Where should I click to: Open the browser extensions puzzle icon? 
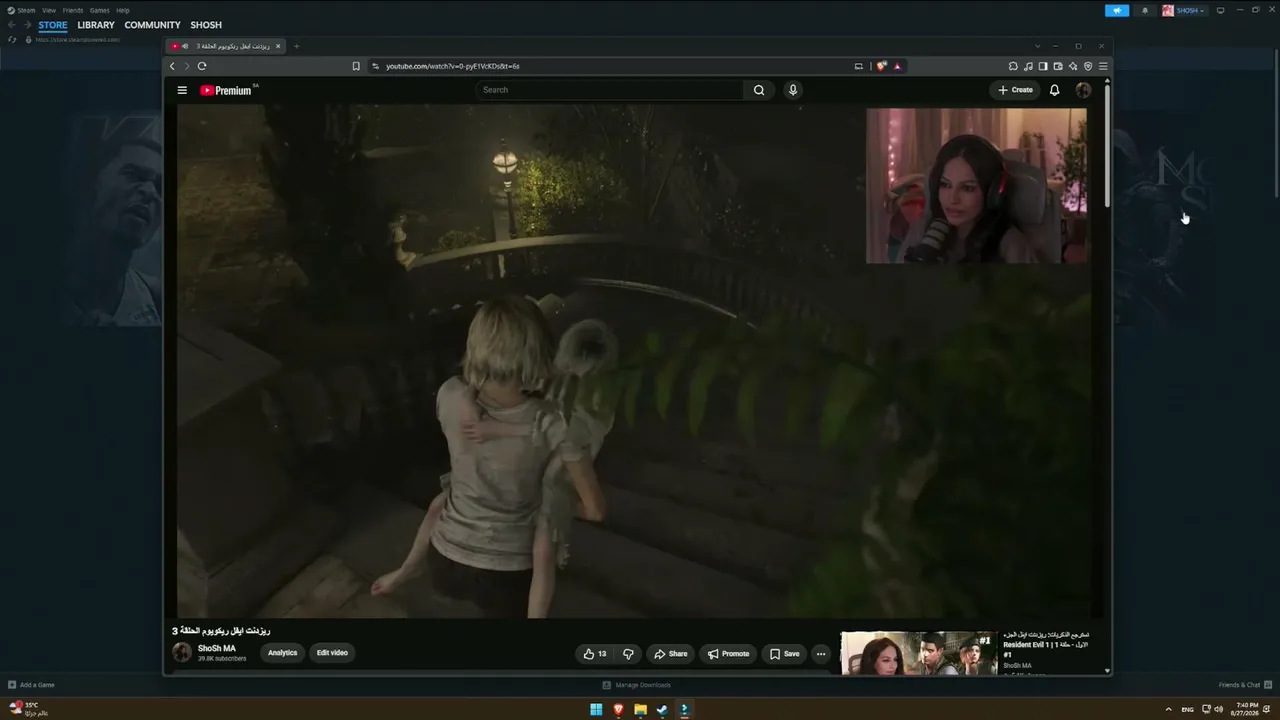tap(1013, 66)
